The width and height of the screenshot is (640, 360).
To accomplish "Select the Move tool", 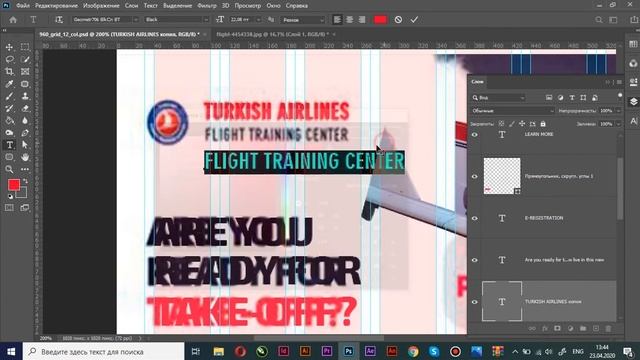I will tap(9, 47).
